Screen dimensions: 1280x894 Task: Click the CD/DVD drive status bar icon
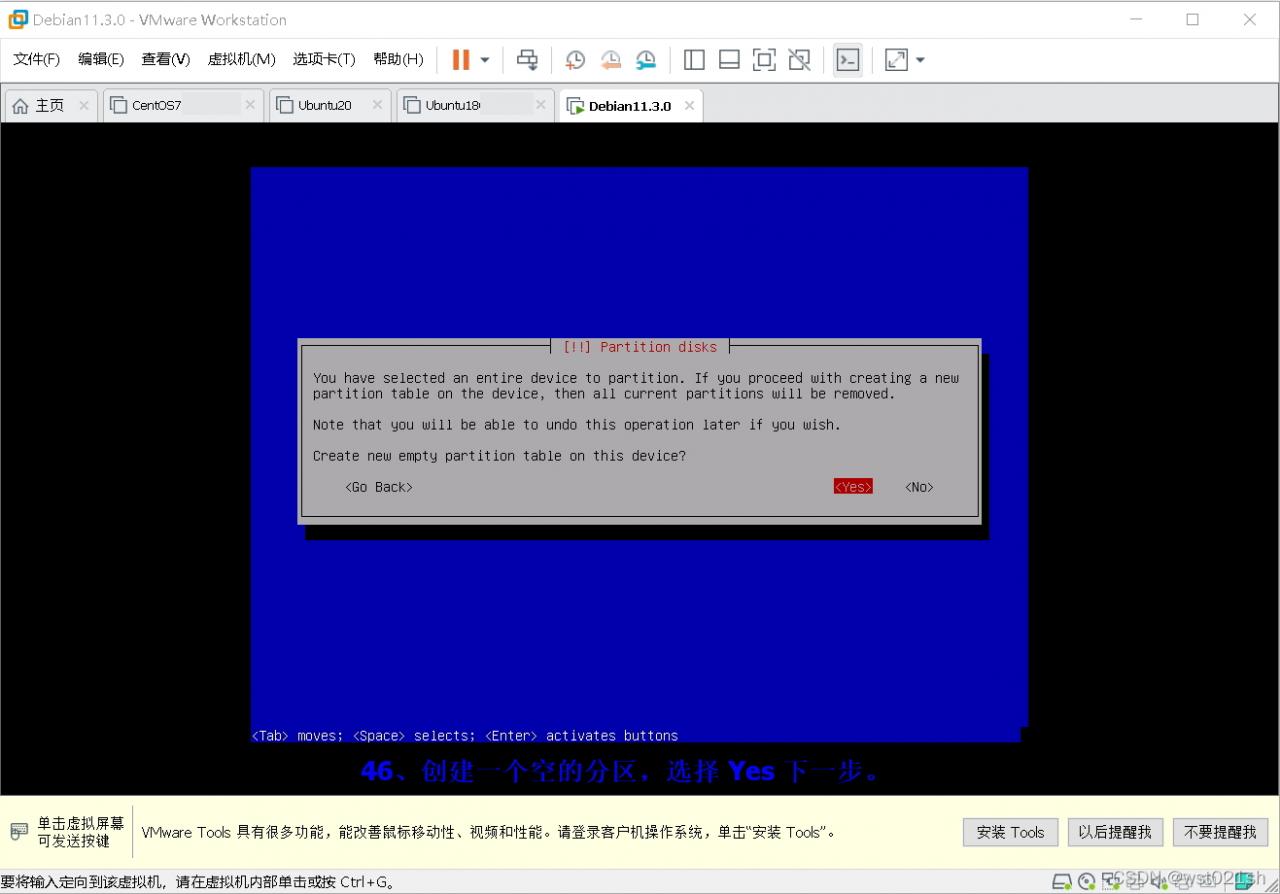[1086, 882]
